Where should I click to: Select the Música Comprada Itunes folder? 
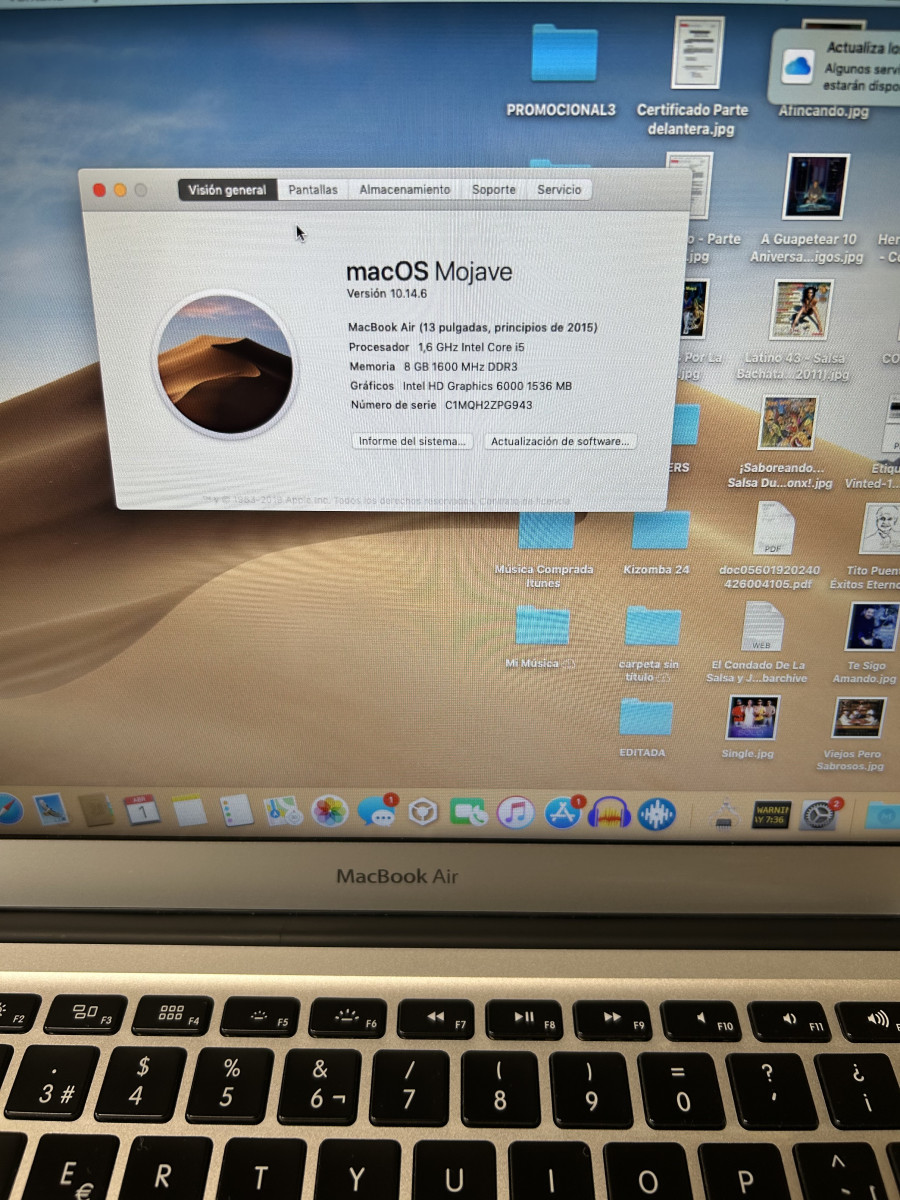pos(546,530)
